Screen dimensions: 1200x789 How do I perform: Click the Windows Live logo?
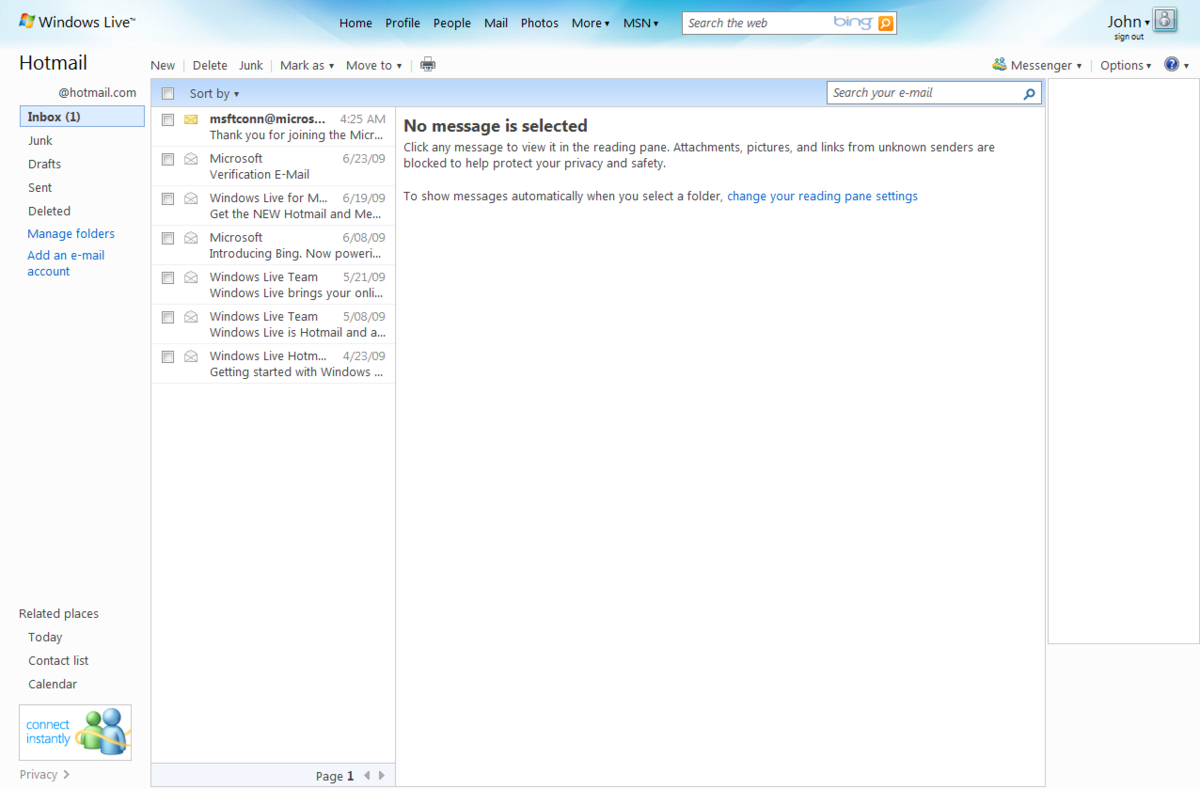77,22
